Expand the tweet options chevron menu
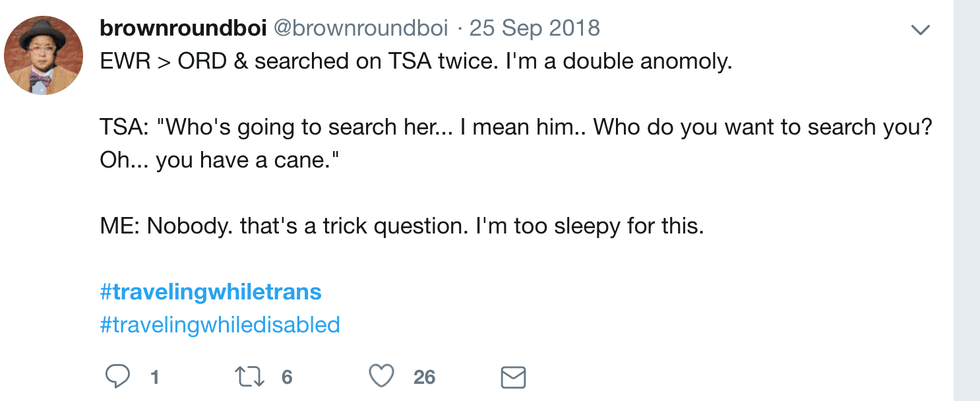The width and height of the screenshot is (980, 401). pos(920,30)
